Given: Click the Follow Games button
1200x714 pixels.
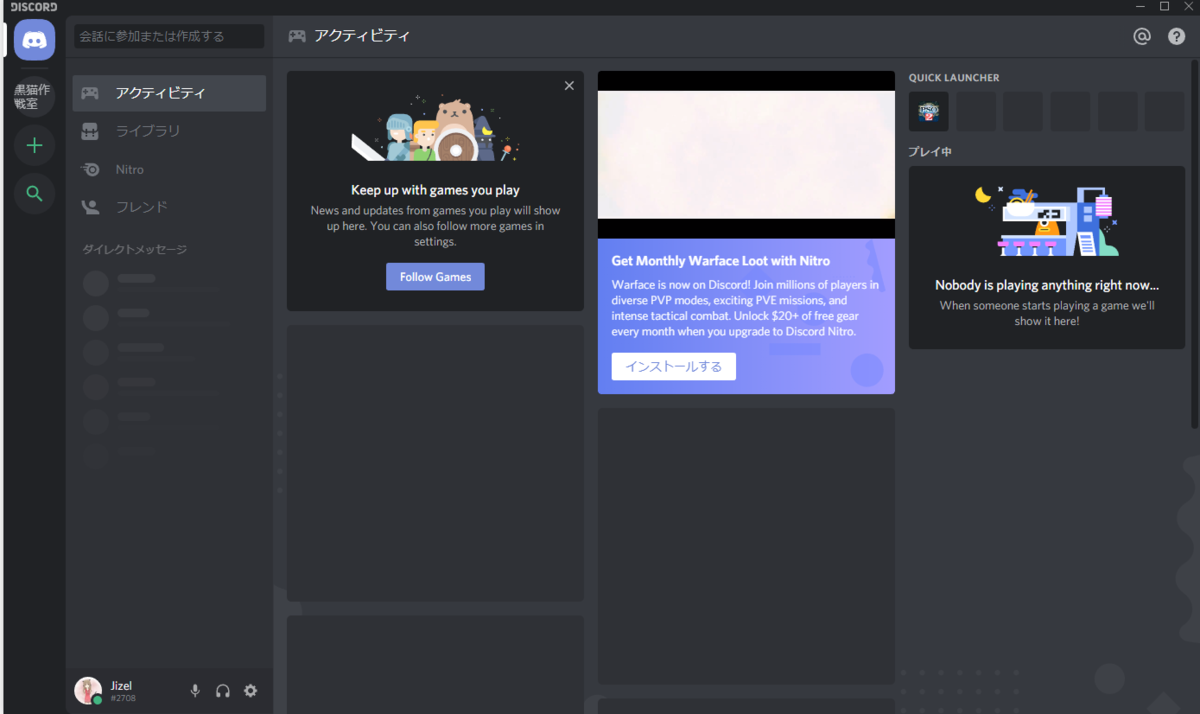Looking at the screenshot, I should 435,277.
